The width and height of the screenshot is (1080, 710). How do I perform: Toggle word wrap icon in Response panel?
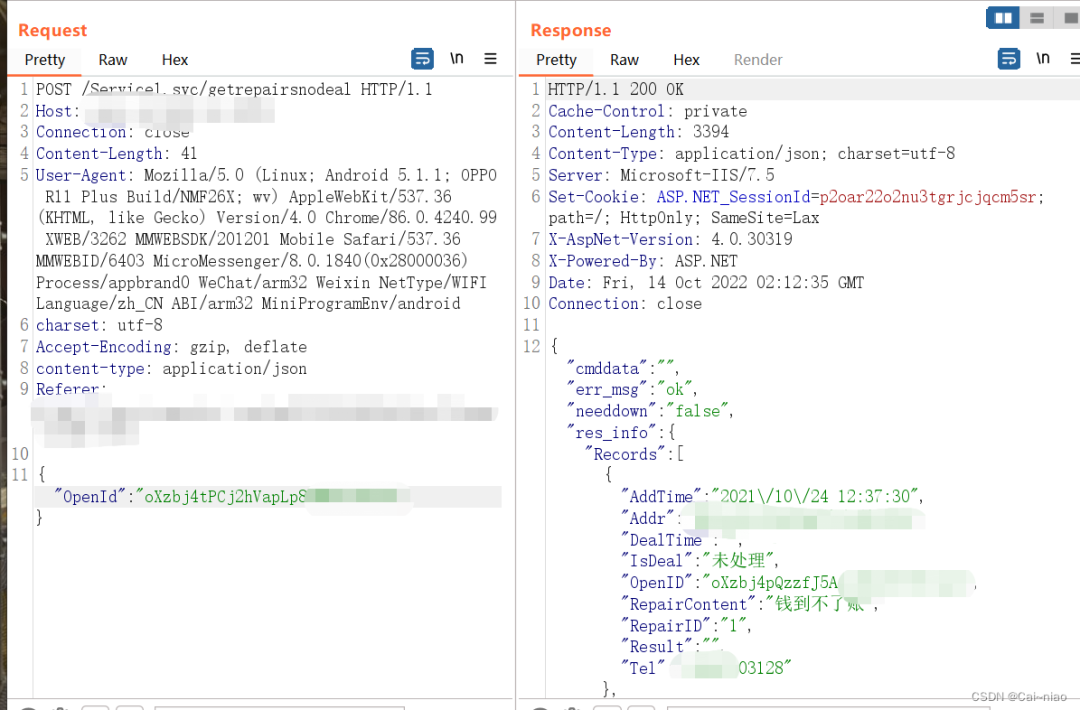pos(1009,59)
